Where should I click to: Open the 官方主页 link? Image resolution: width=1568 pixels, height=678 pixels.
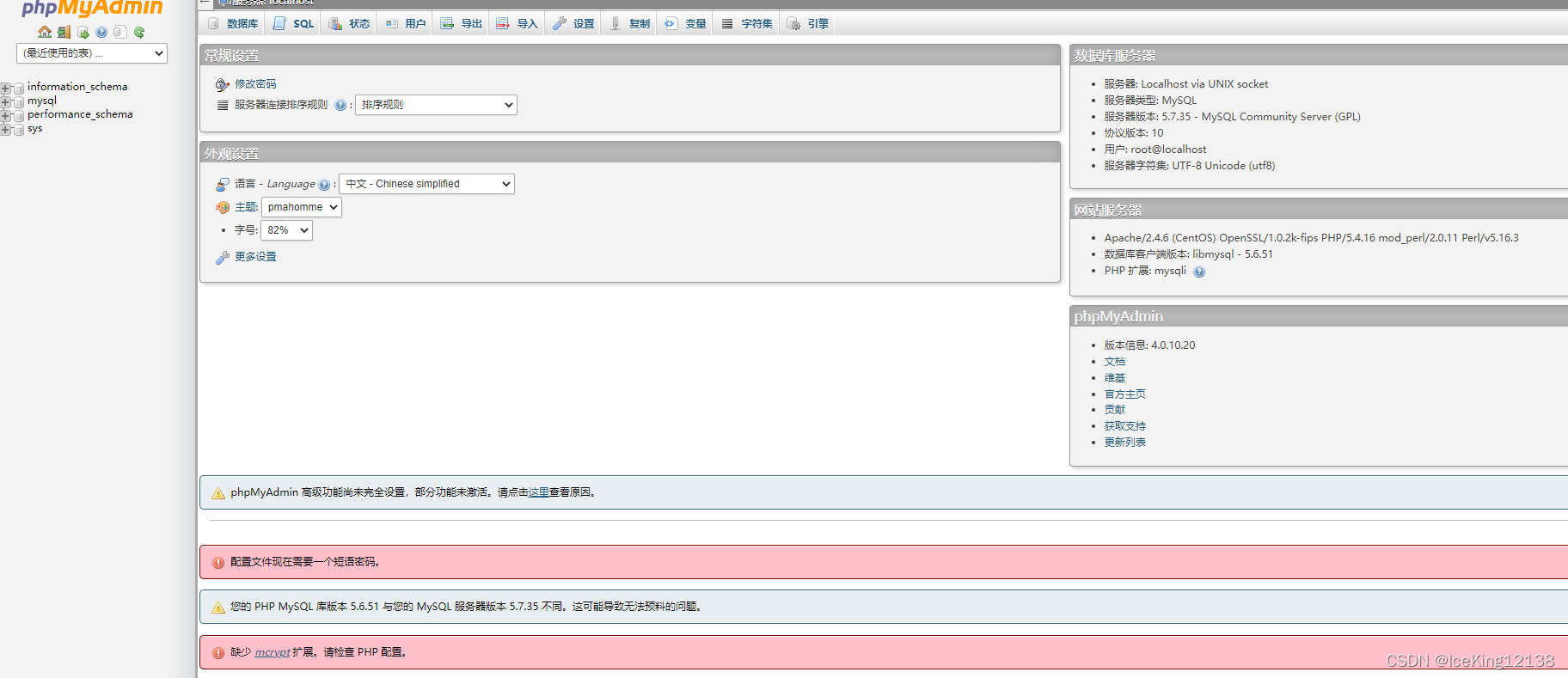click(x=1125, y=394)
